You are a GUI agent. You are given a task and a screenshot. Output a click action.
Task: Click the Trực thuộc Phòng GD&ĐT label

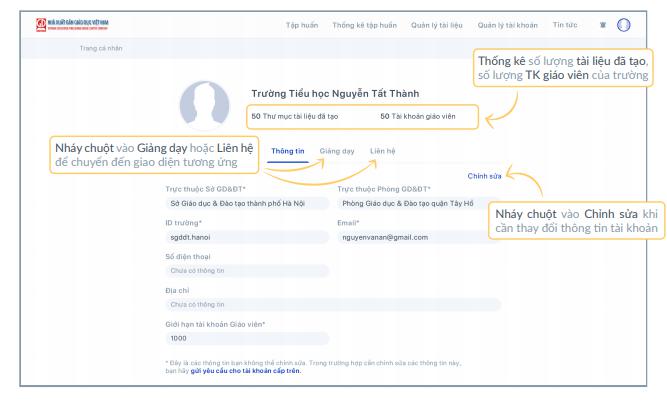coord(384,189)
